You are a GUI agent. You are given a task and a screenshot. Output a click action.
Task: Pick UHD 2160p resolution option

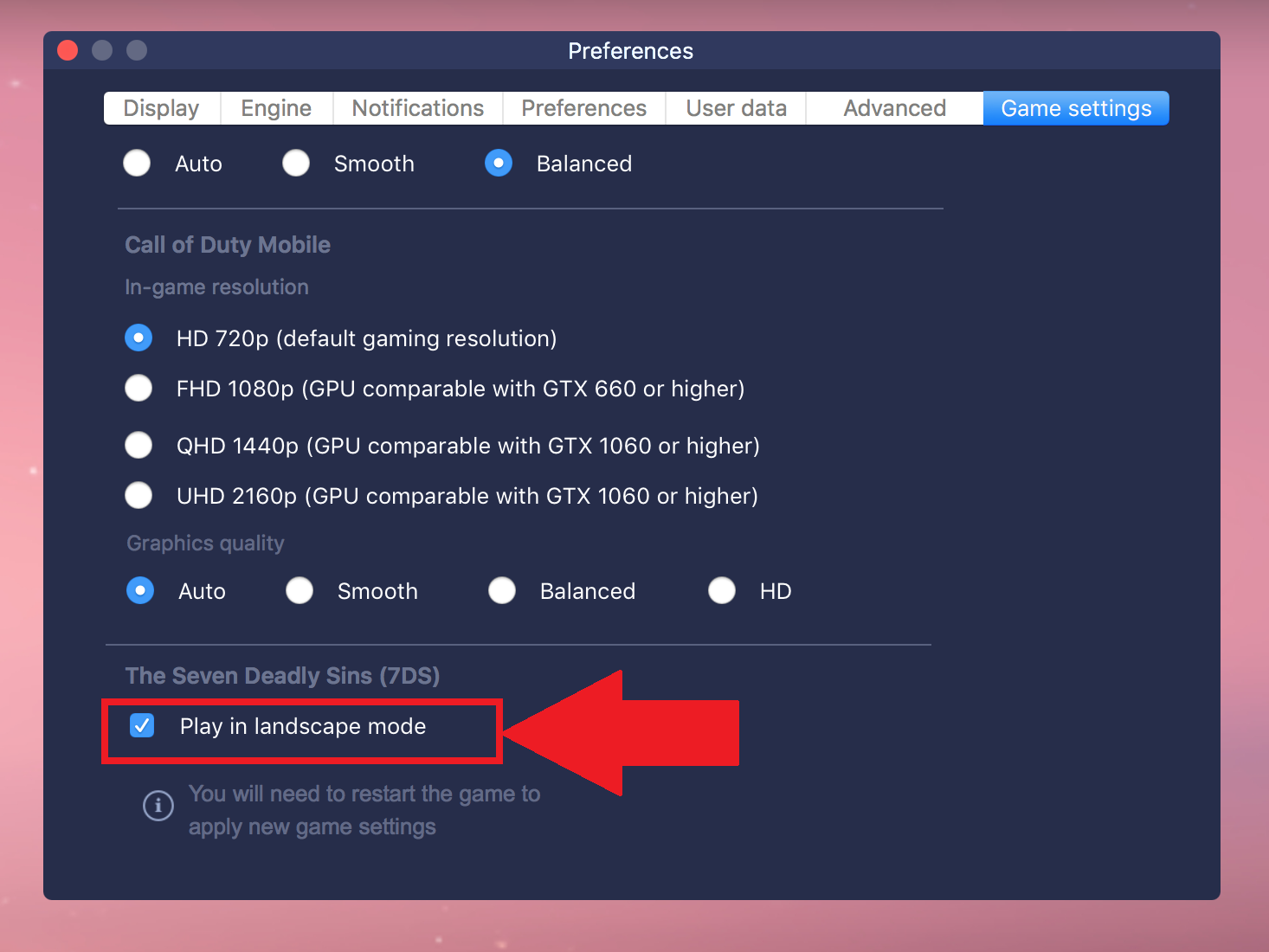138,495
